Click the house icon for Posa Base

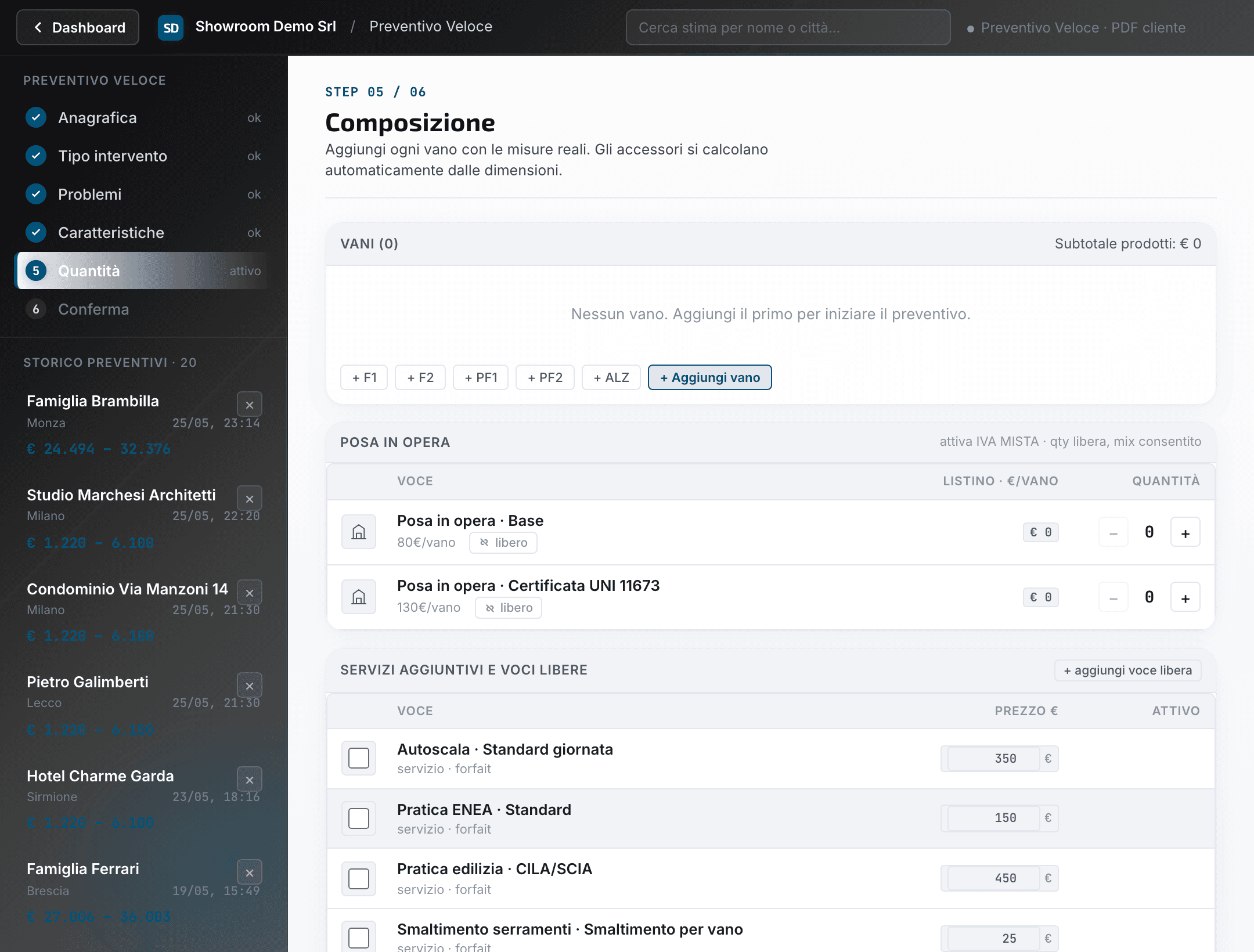click(x=359, y=532)
